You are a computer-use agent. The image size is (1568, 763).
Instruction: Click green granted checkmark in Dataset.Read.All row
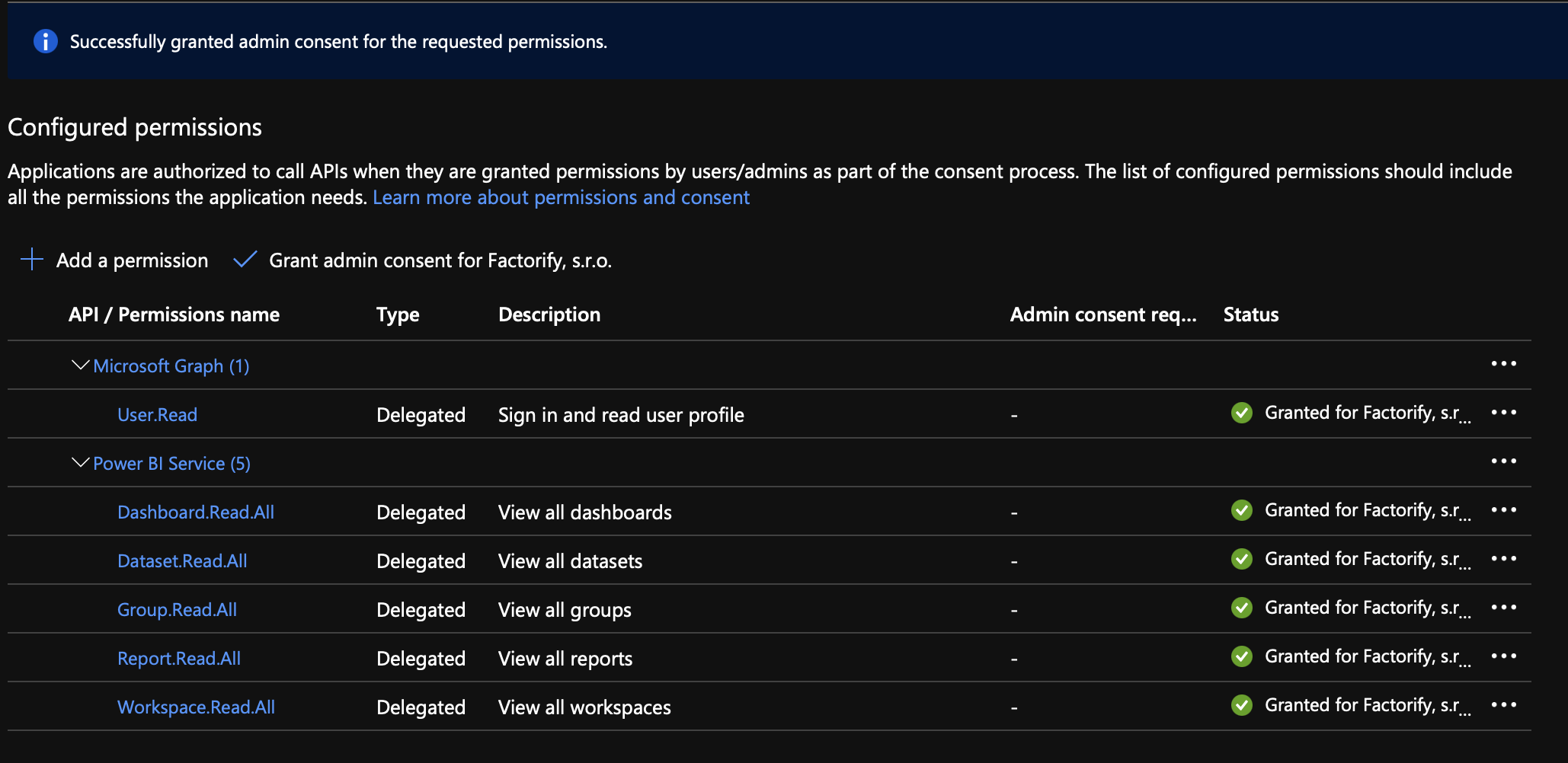click(1242, 559)
